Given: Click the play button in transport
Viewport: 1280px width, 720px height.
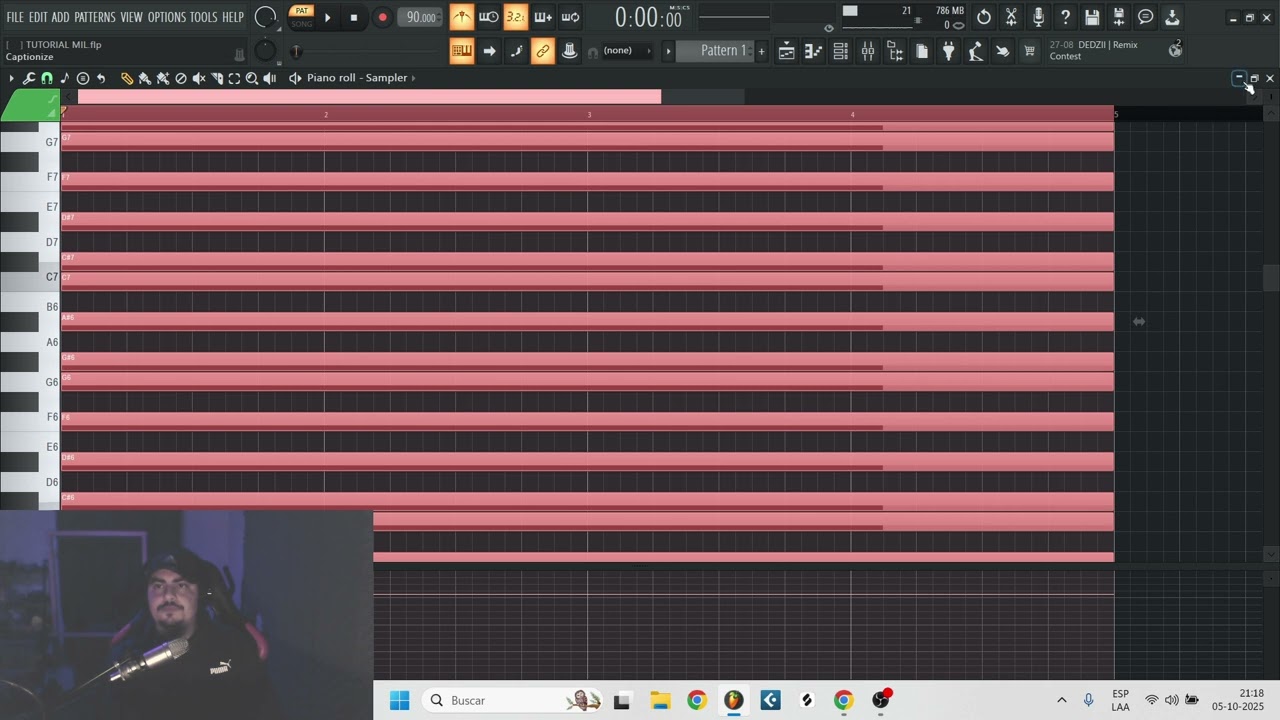Looking at the screenshot, I should (x=327, y=17).
